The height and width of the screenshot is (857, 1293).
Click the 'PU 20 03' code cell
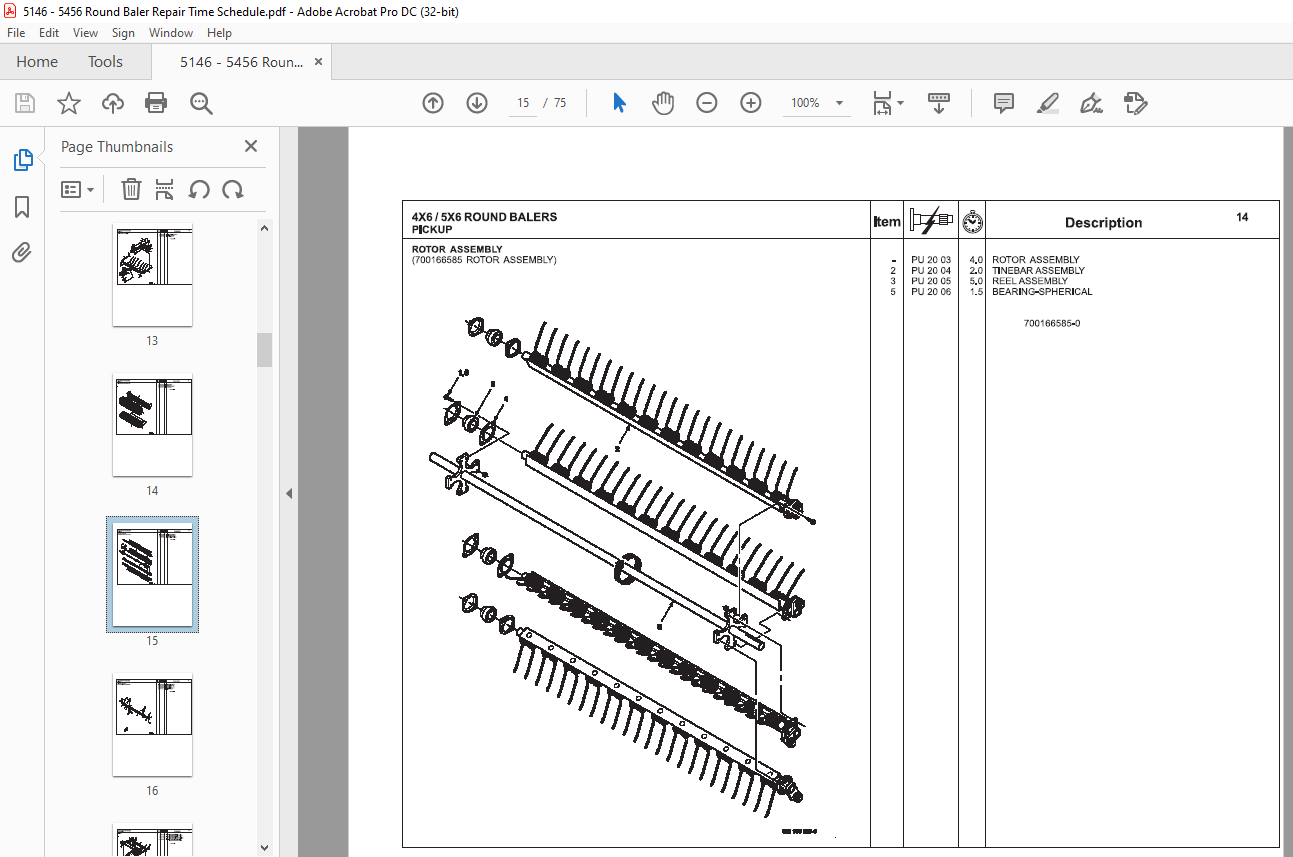(931, 260)
